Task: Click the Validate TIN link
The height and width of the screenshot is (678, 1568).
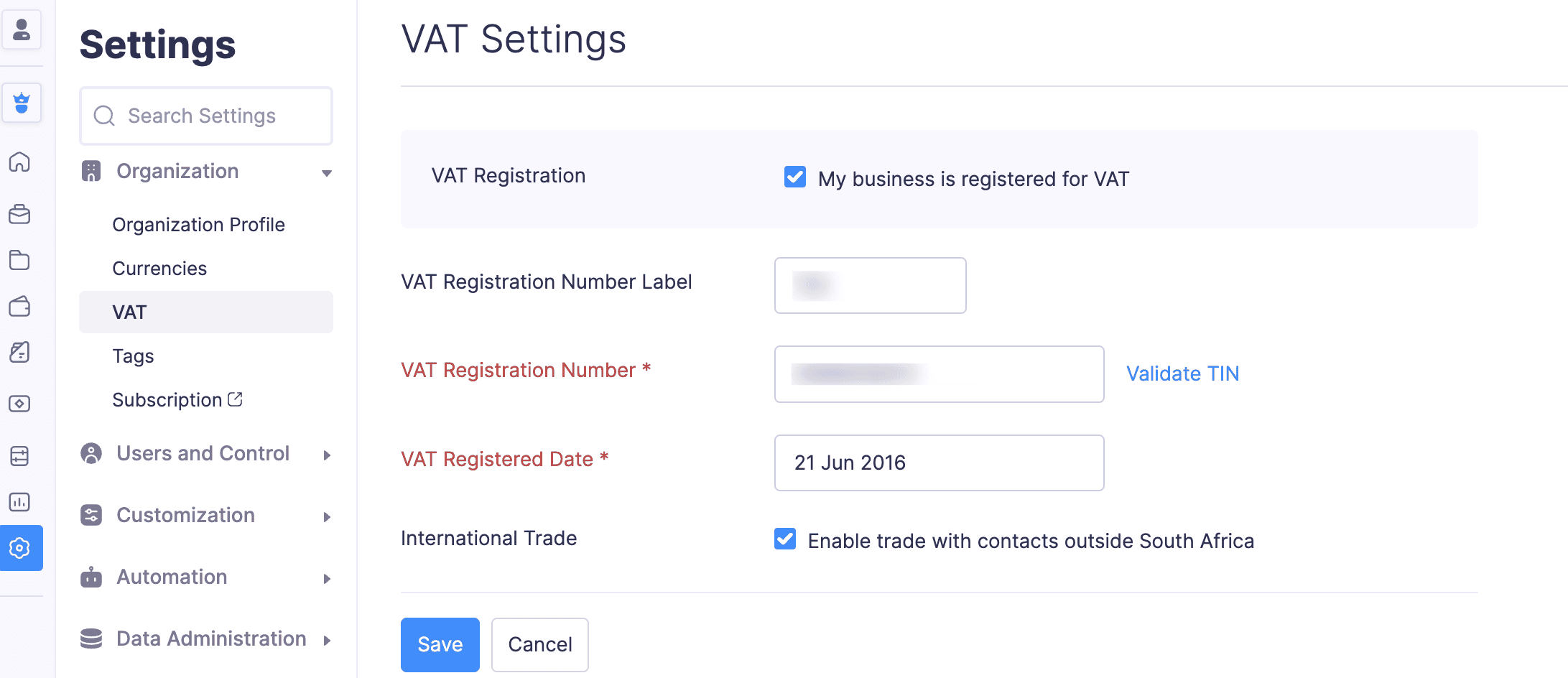Action: pyautogui.click(x=1182, y=373)
